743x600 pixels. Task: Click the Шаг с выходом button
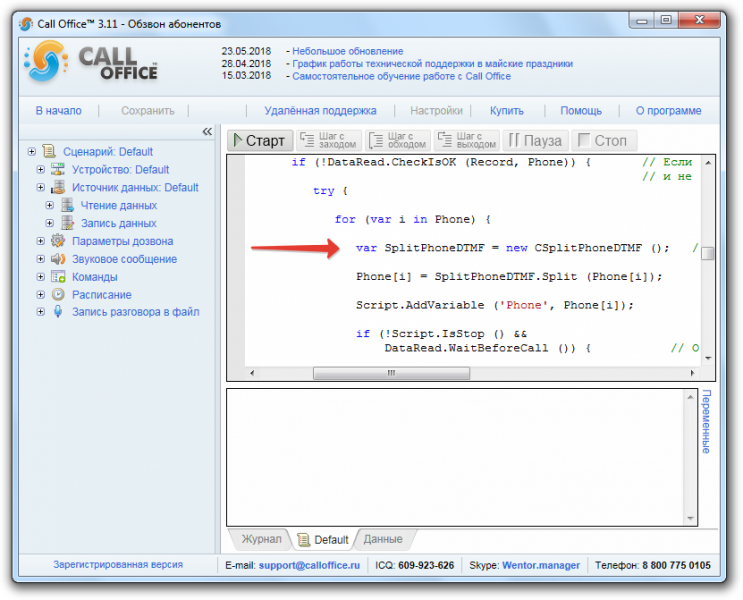point(467,140)
